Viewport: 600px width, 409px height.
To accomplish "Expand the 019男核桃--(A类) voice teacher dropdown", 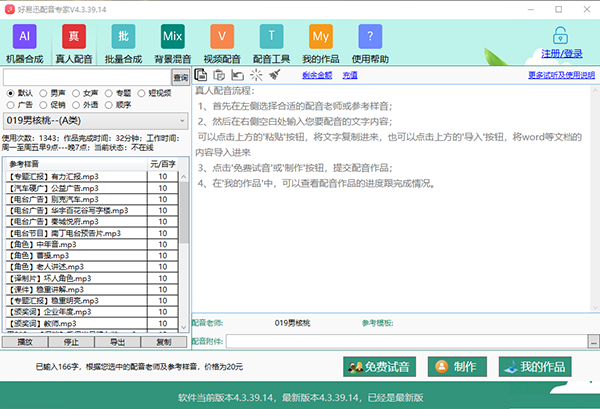I will click(96, 121).
